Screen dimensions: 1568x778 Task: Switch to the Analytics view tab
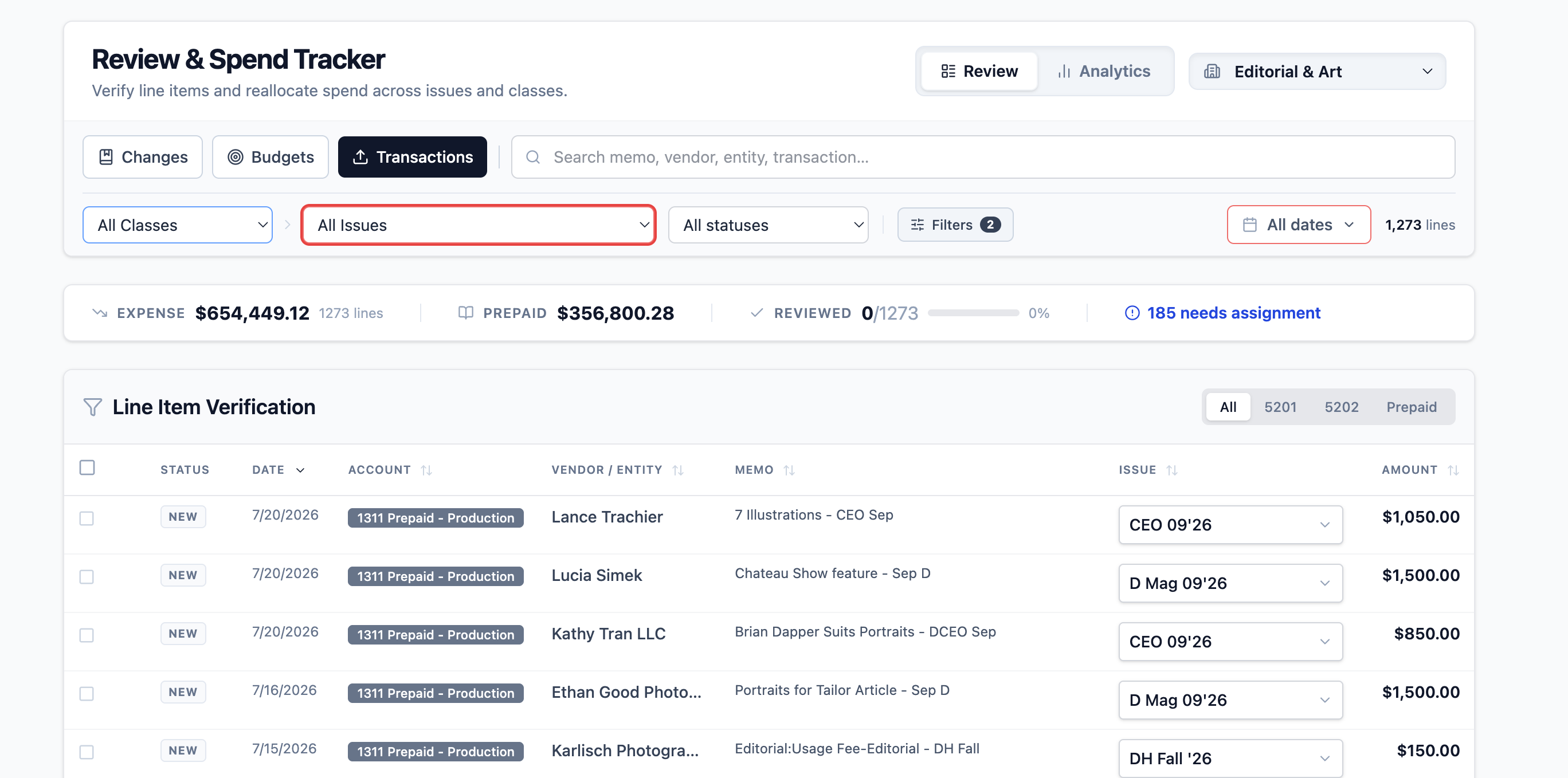tap(1104, 71)
